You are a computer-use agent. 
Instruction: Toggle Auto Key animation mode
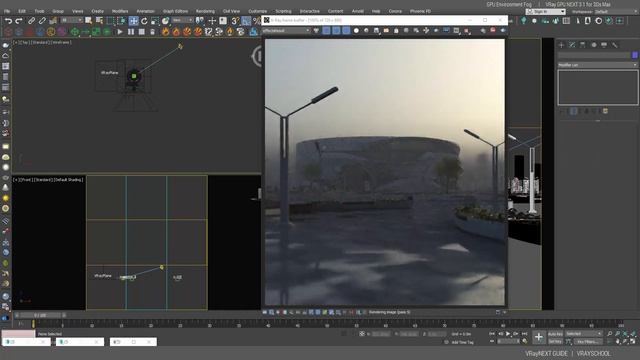555,334
